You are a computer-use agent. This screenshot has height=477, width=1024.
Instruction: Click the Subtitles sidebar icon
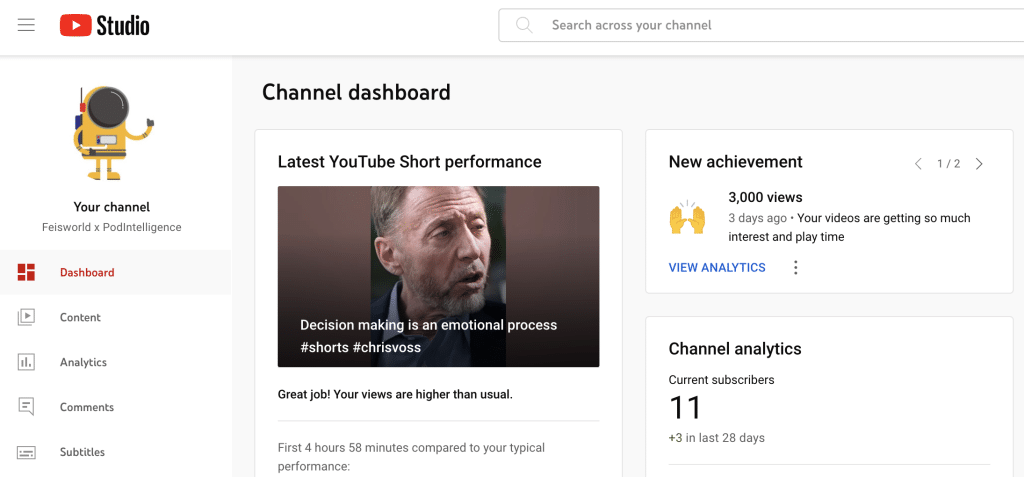pyautogui.click(x=26, y=452)
